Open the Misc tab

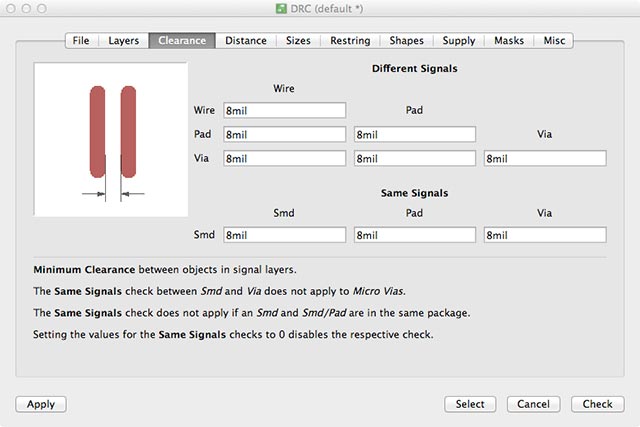tap(554, 41)
